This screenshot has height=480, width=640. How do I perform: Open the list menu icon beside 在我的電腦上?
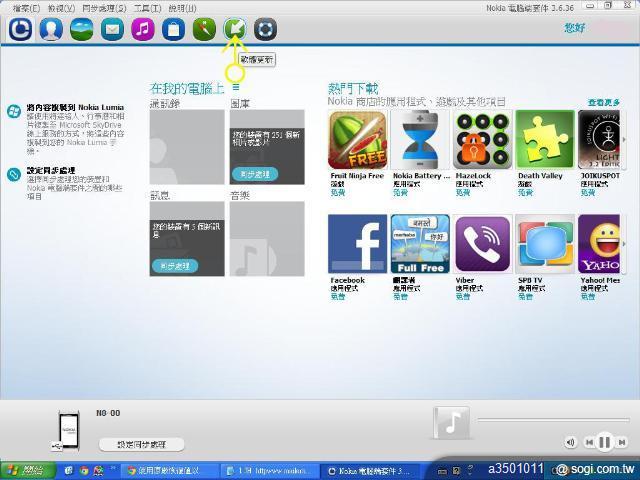[x=236, y=87]
